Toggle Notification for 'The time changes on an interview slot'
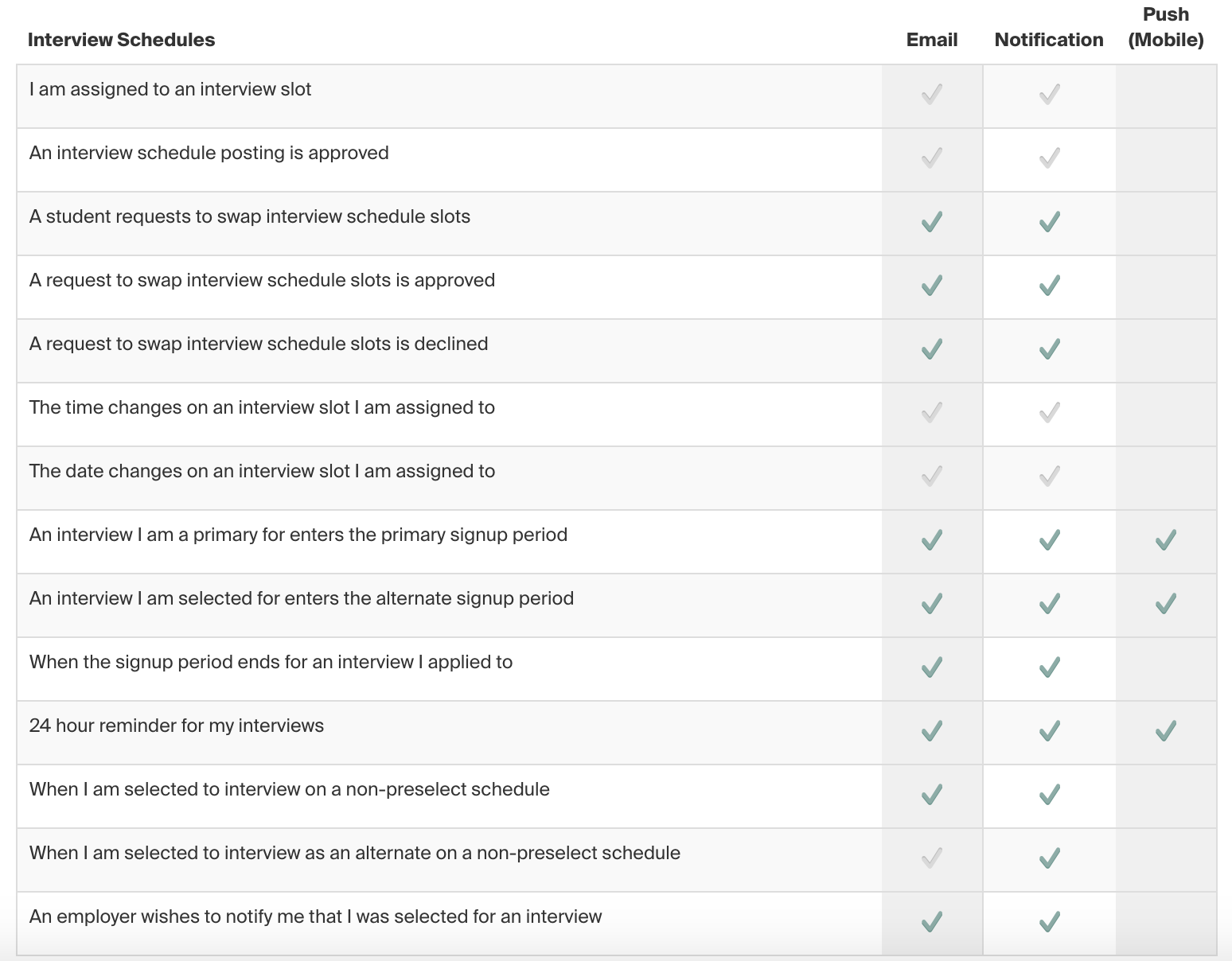This screenshot has width=1232, height=961. (1050, 412)
